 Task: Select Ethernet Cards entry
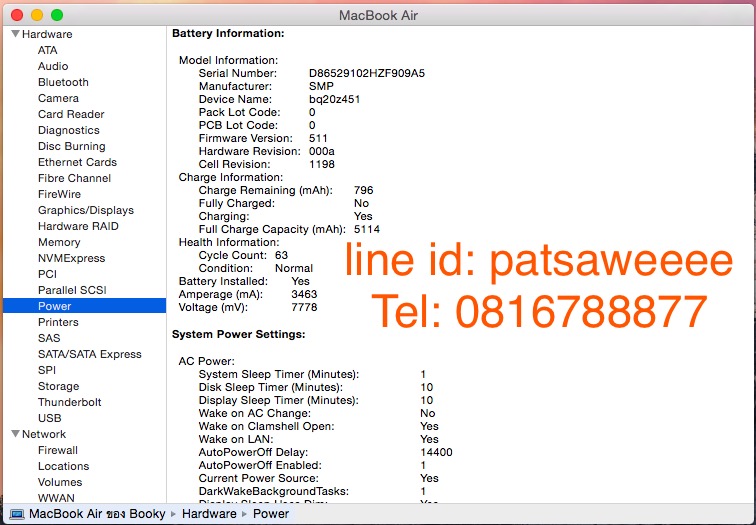(77, 162)
